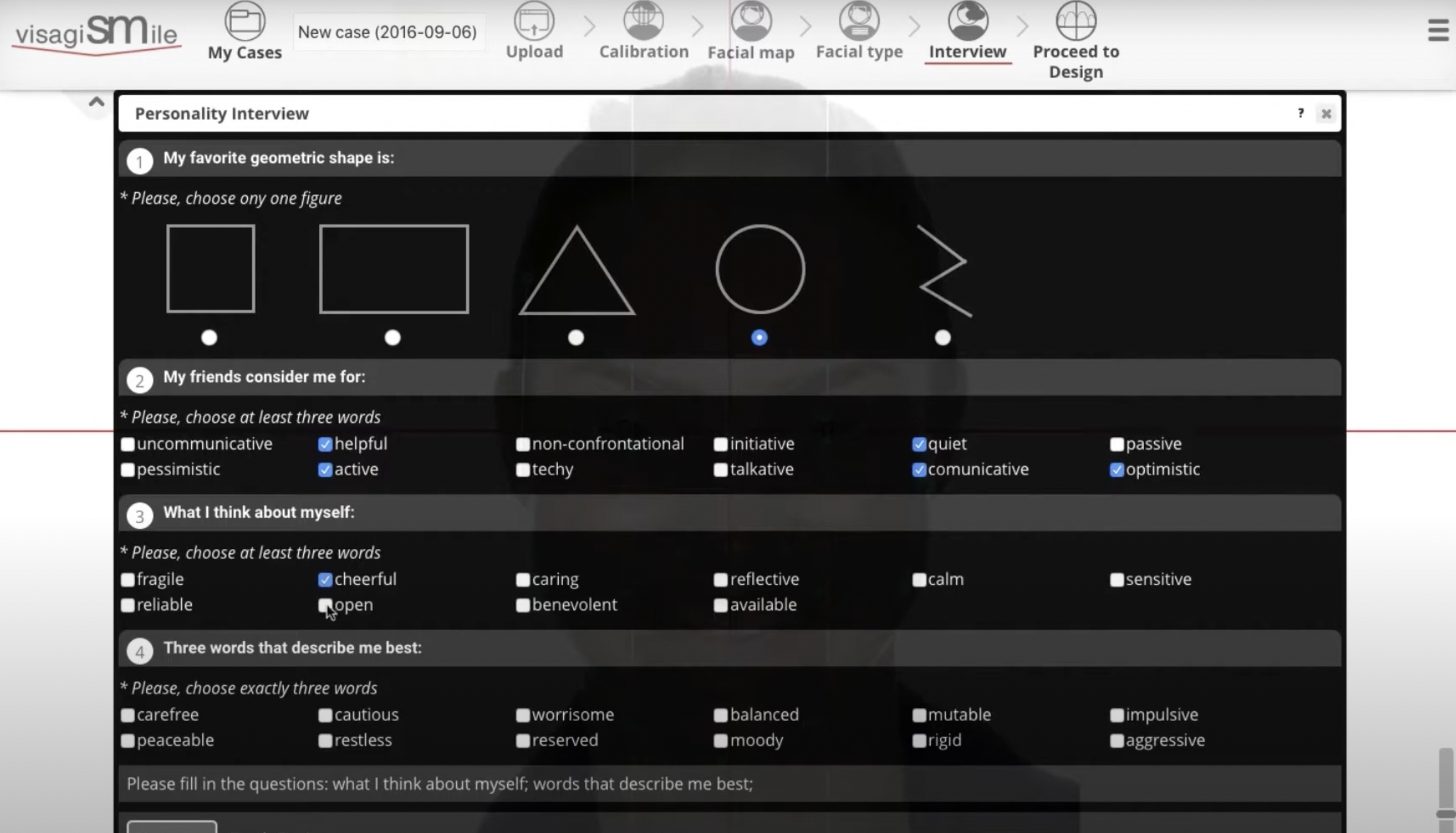
Task: Check the available checkbox
Action: 721,606
